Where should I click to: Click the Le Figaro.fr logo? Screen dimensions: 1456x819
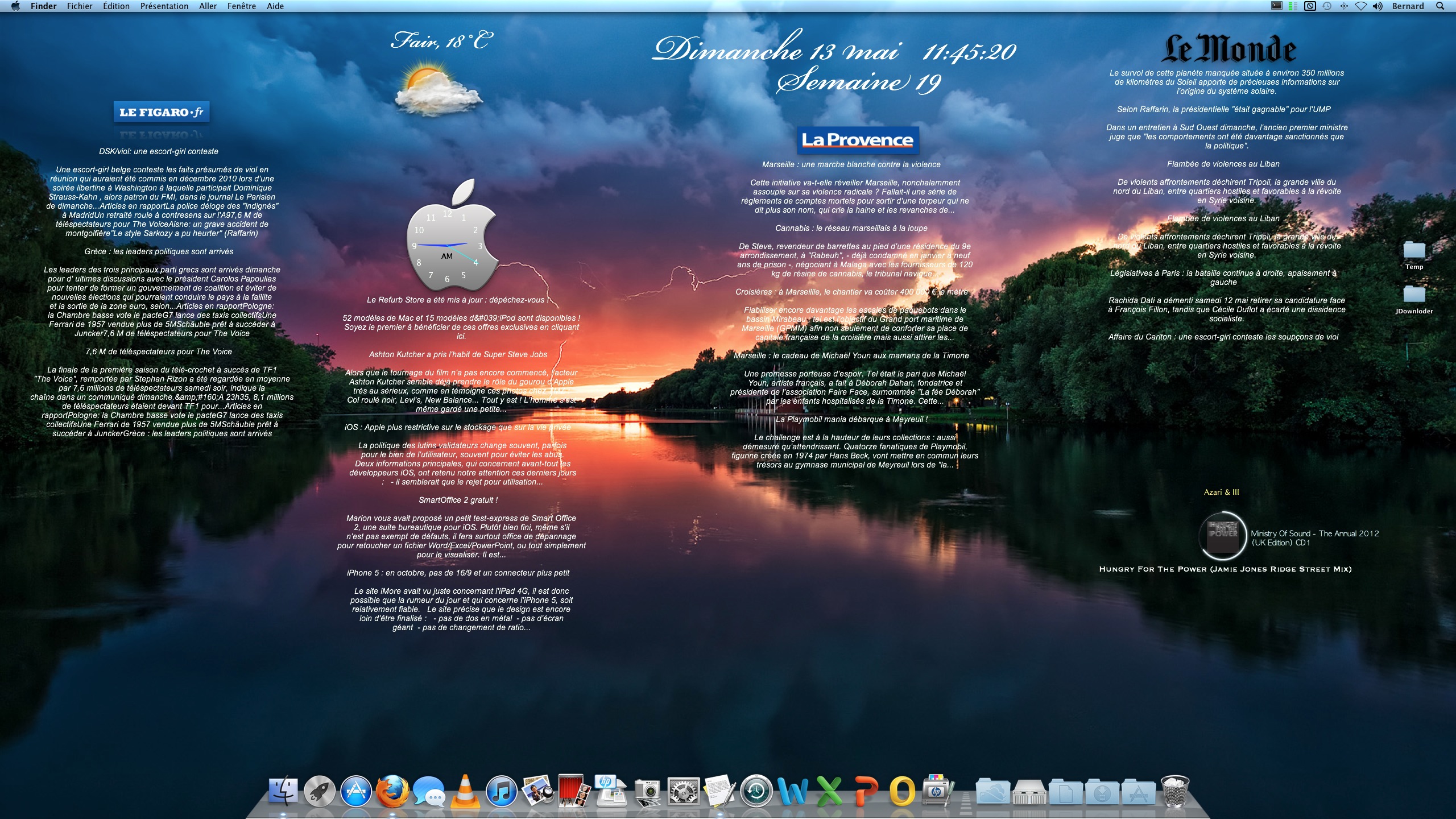pyautogui.click(x=162, y=112)
